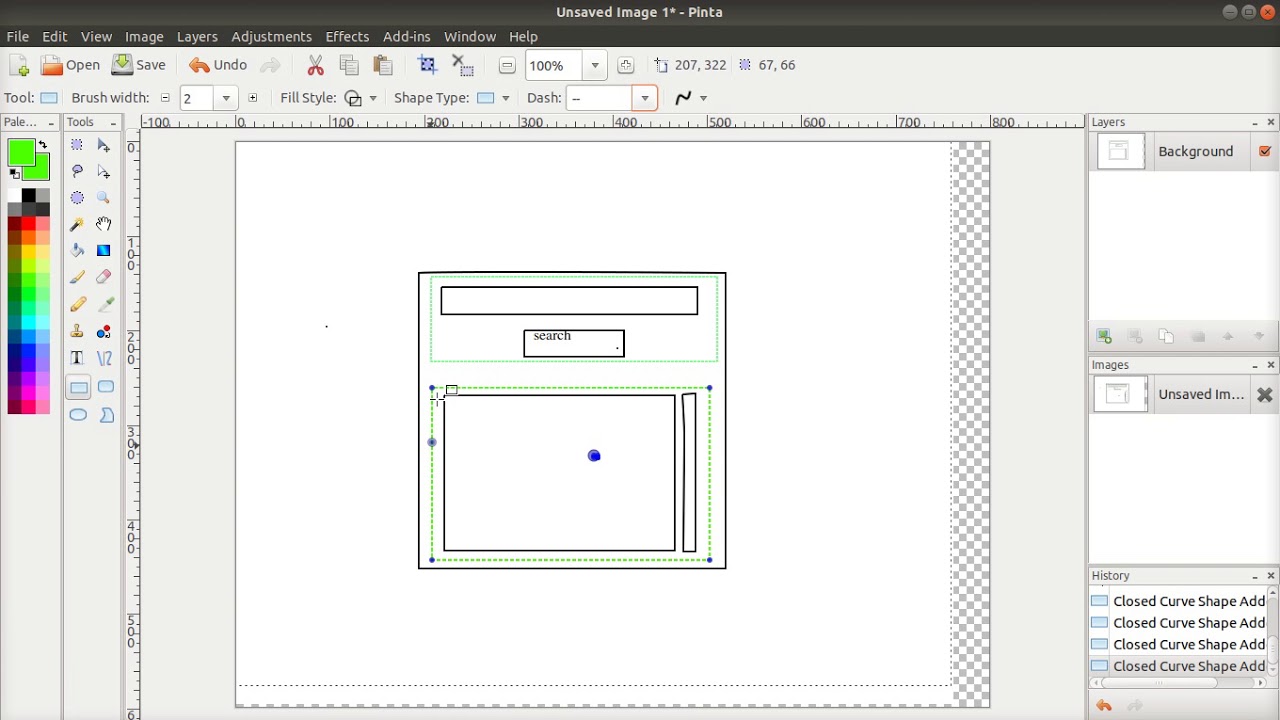1280x720 pixels.
Task: Click the Dash pattern input field
Action: (x=600, y=98)
